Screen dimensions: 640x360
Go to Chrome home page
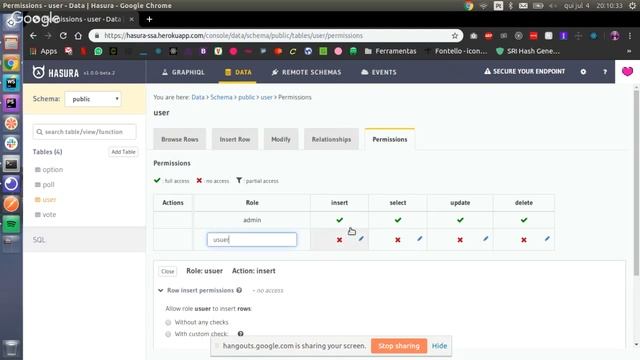78,36
